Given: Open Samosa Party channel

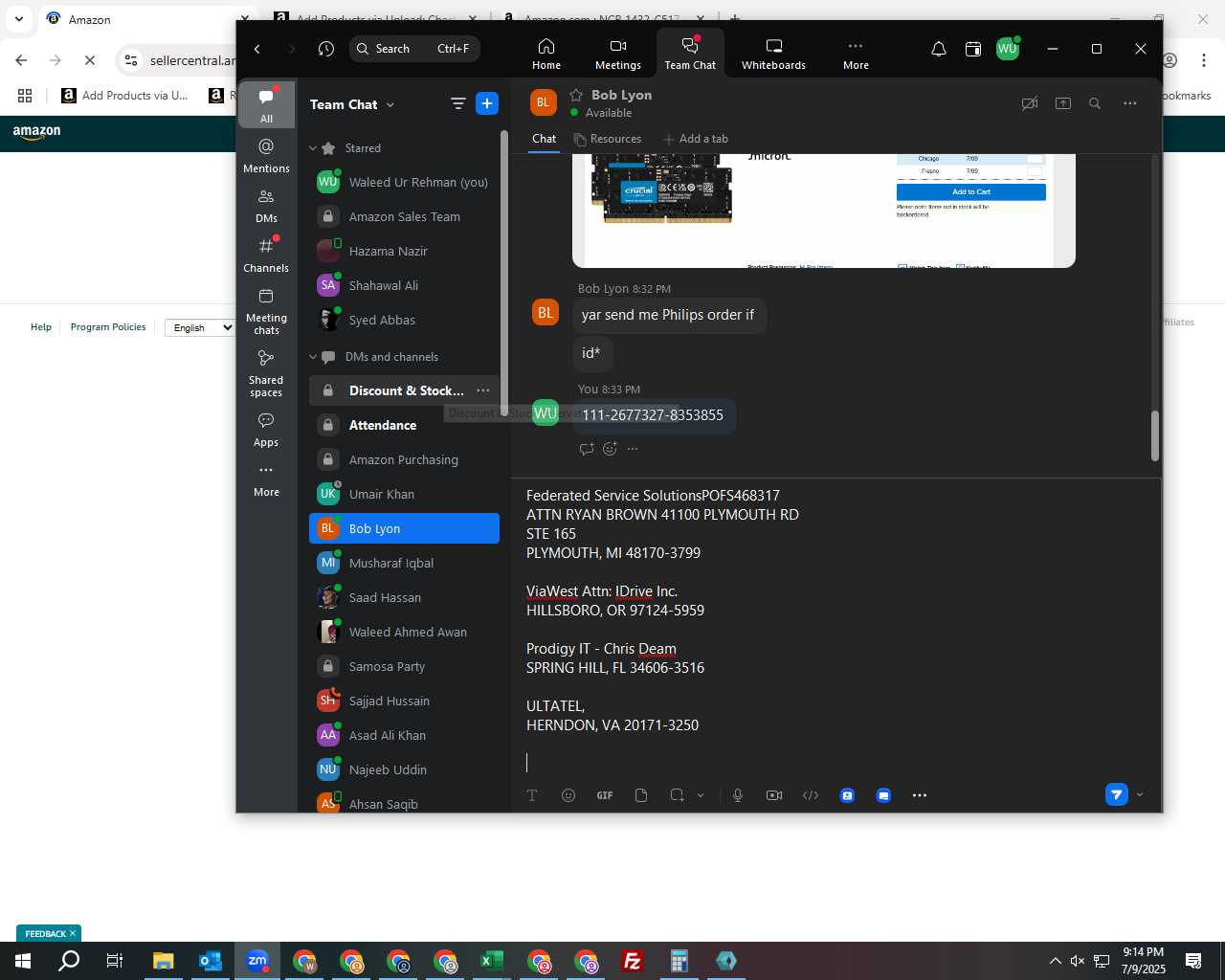Looking at the screenshot, I should point(404,666).
